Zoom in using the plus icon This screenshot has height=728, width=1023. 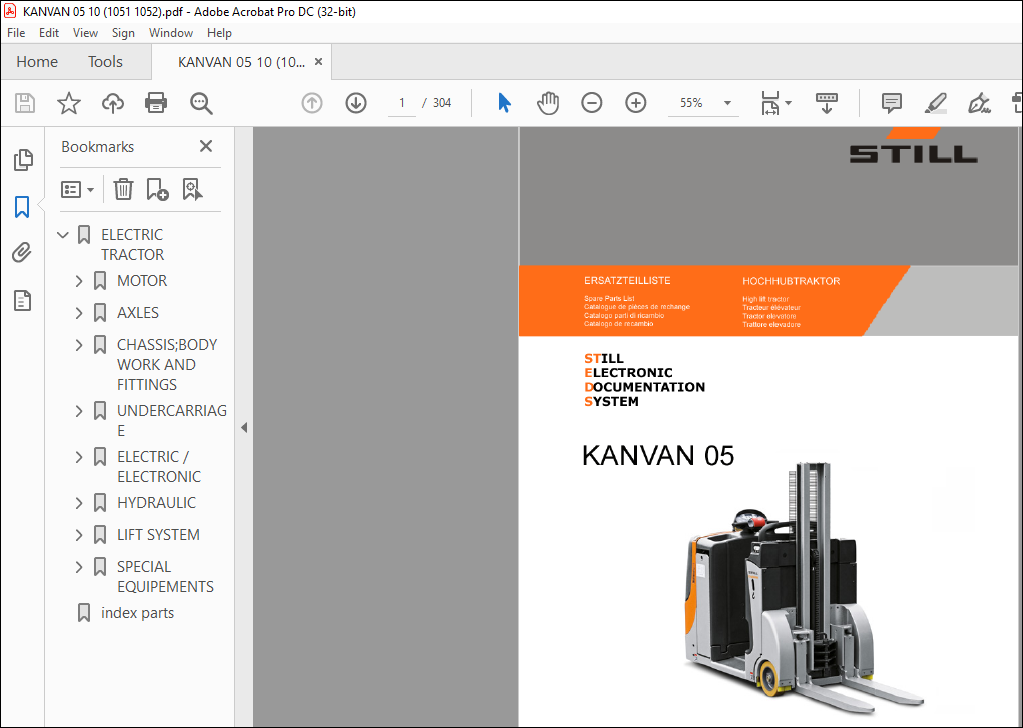pos(635,103)
